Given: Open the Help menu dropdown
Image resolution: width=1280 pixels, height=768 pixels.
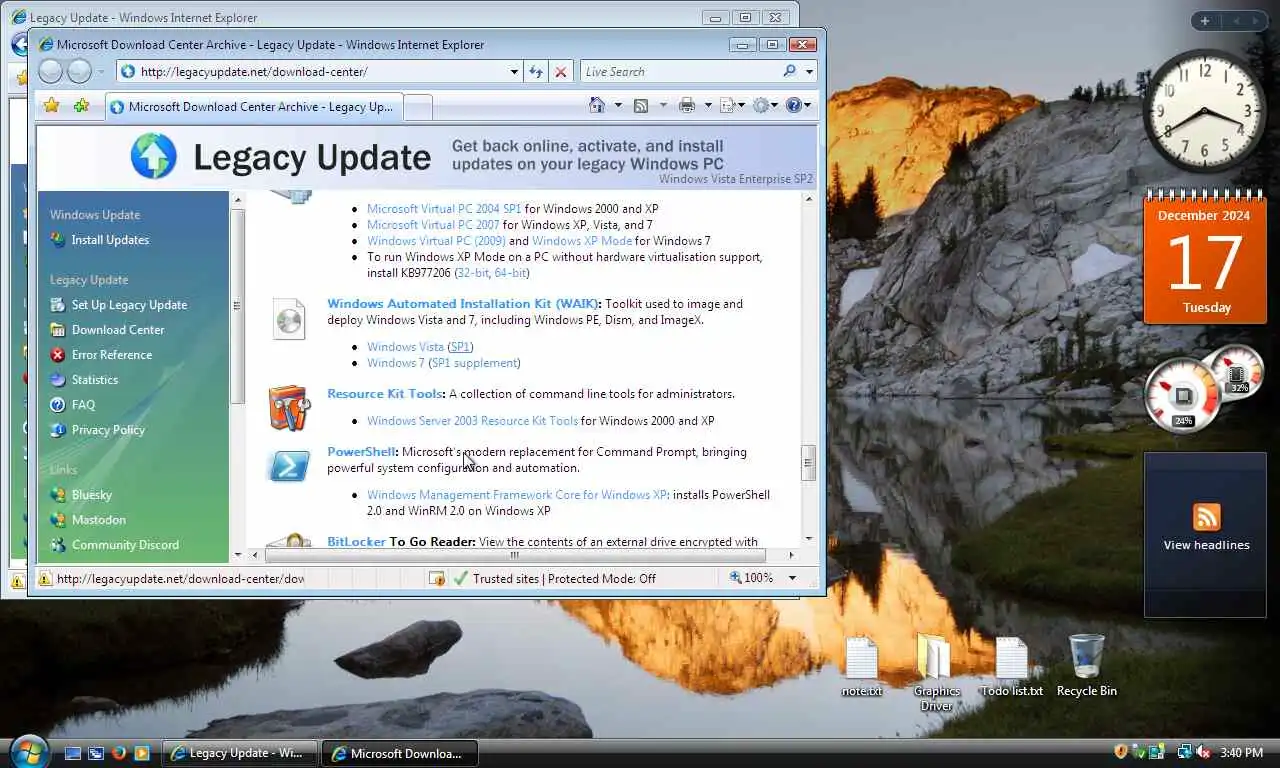Looking at the screenshot, I should pos(799,105).
